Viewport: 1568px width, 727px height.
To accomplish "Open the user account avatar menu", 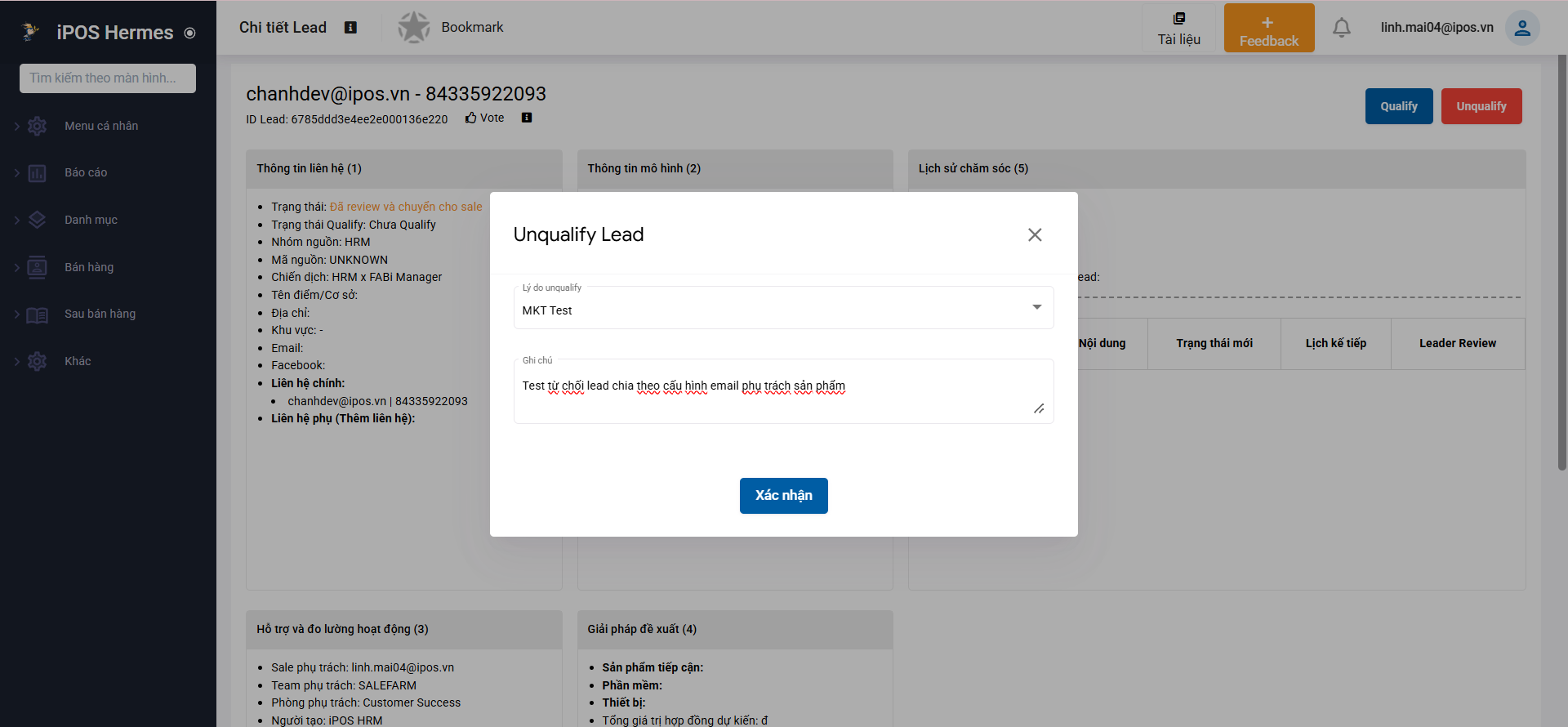I will [x=1522, y=28].
